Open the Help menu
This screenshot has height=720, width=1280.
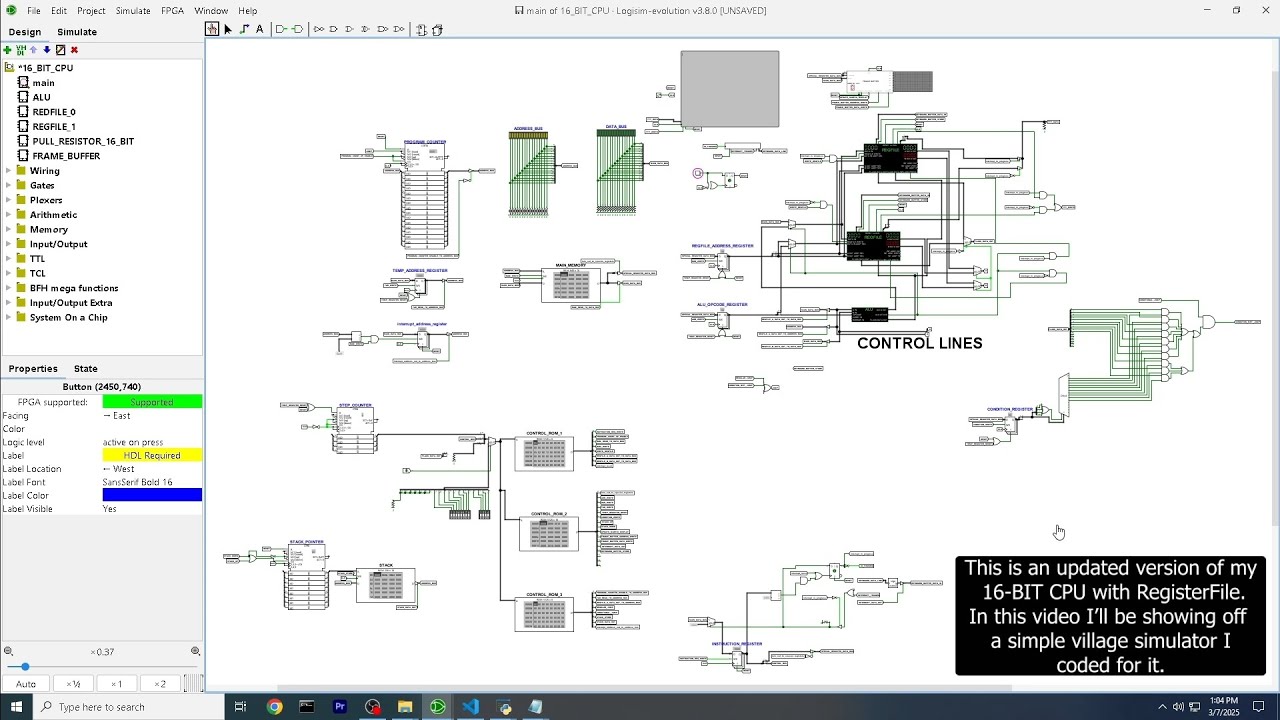pos(247,11)
